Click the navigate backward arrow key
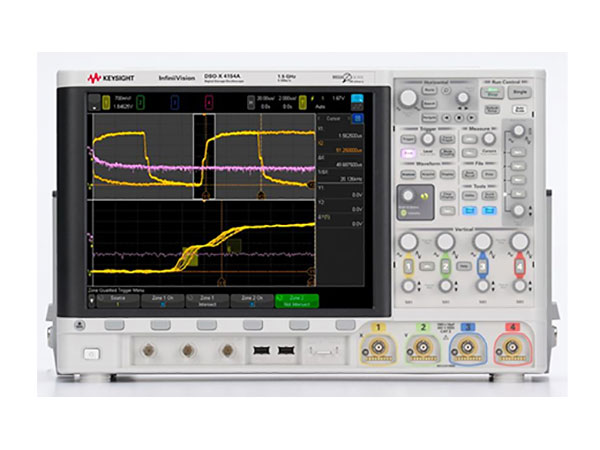The width and height of the screenshot is (600, 450). [x=446, y=118]
